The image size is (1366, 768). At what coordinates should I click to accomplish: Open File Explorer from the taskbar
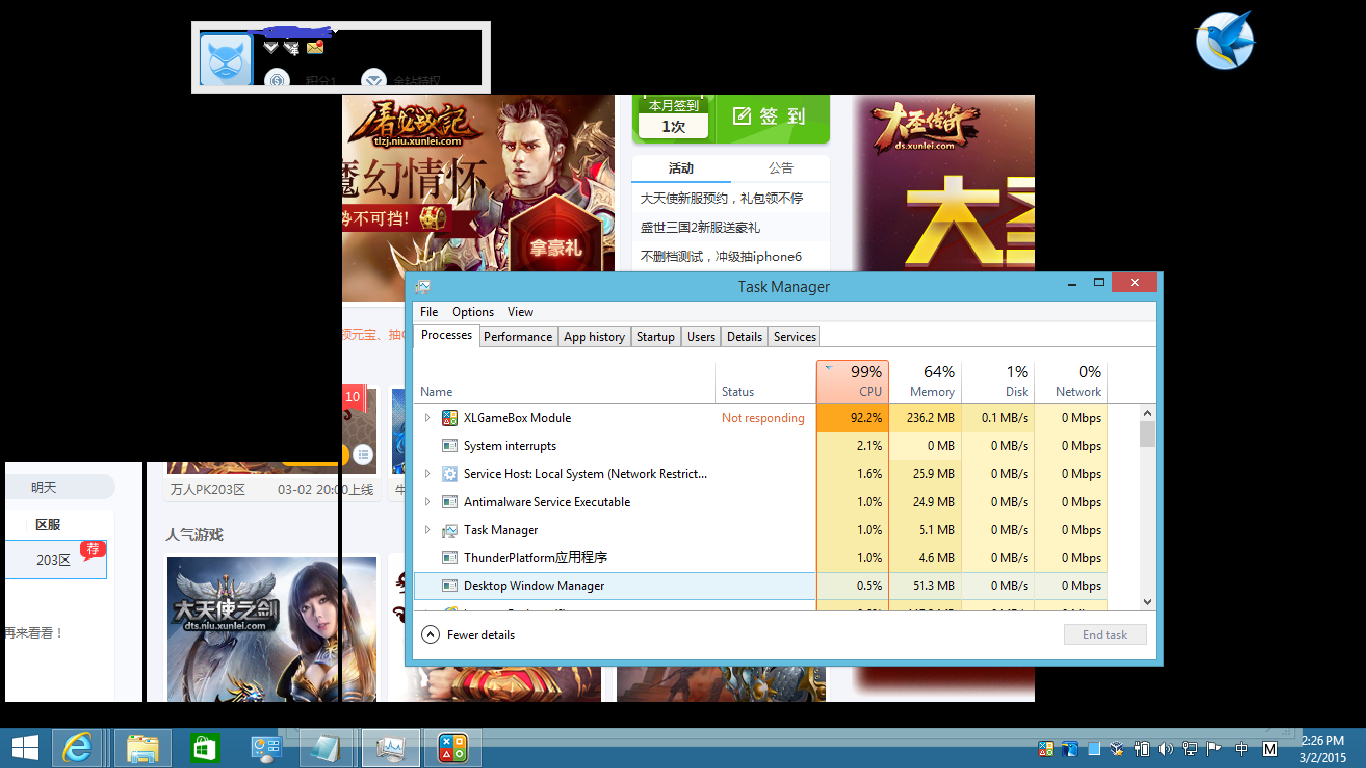143,748
